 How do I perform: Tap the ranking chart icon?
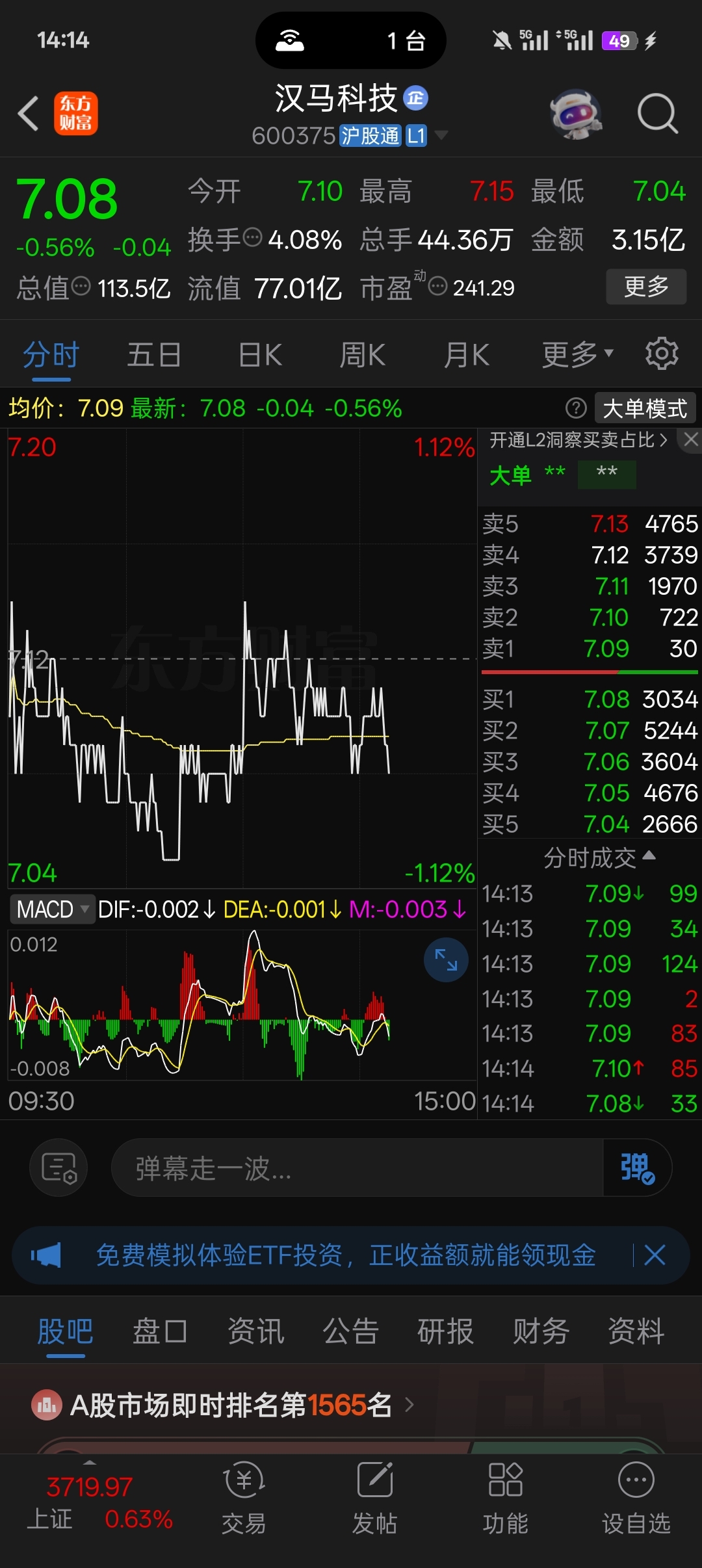click(x=47, y=1405)
